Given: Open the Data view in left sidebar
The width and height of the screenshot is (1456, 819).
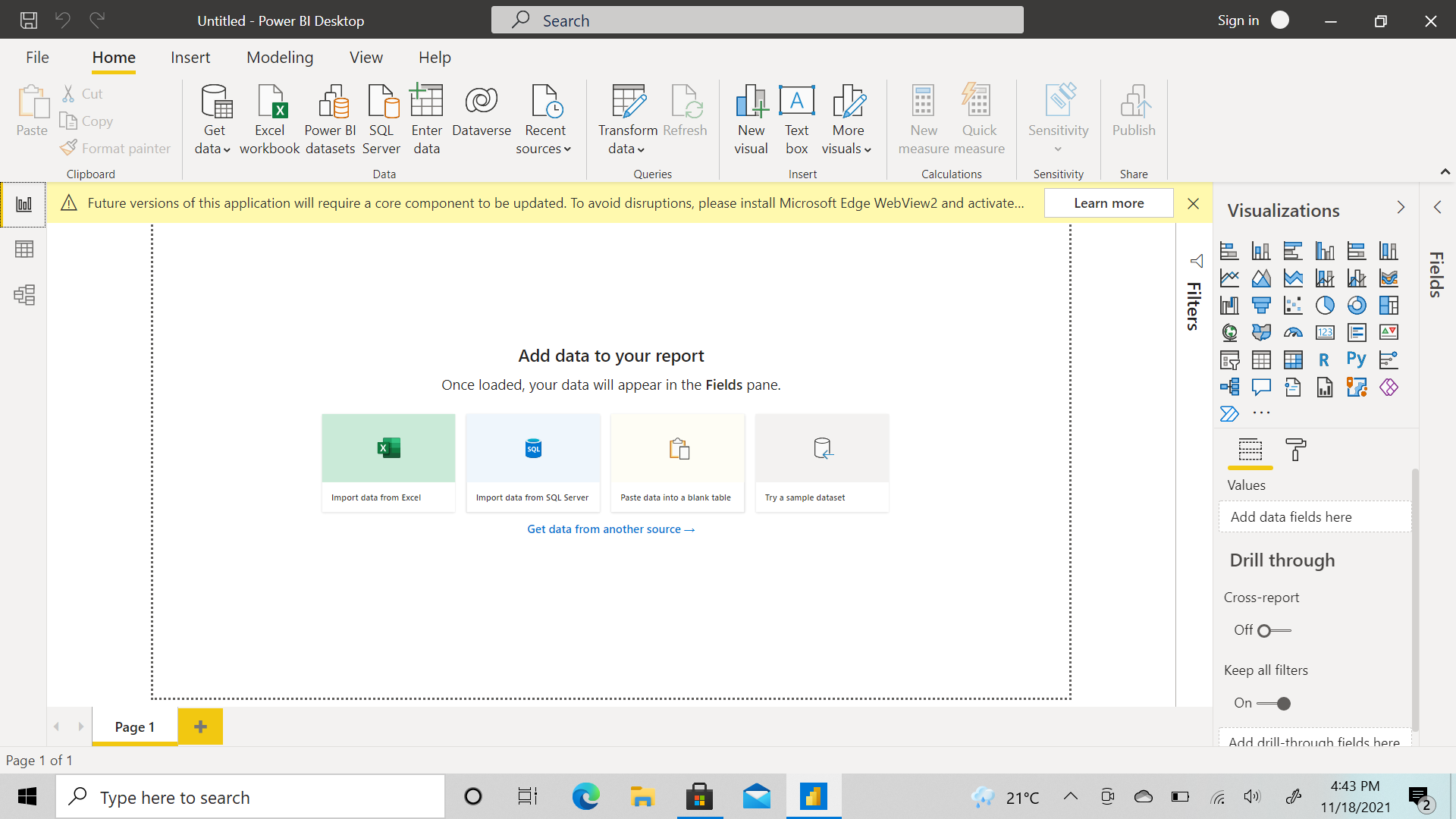Looking at the screenshot, I should coord(24,249).
